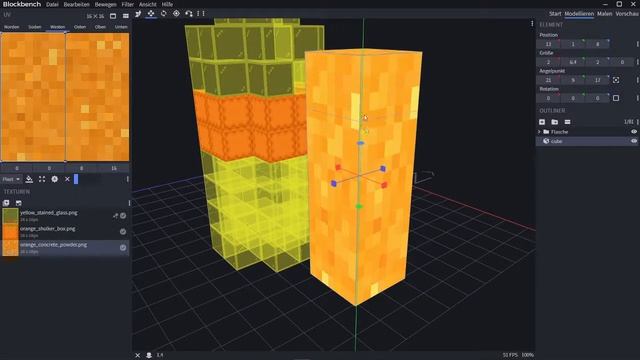Click the Add Cube icon in Outliner
Screen dimensions: 640x360
pos(542,122)
